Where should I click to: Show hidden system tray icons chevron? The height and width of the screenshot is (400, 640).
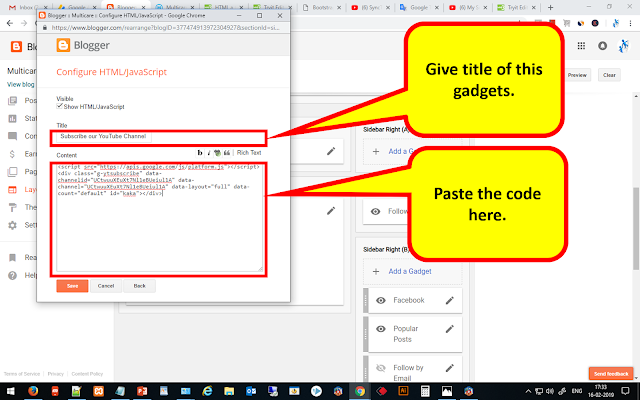528,391
